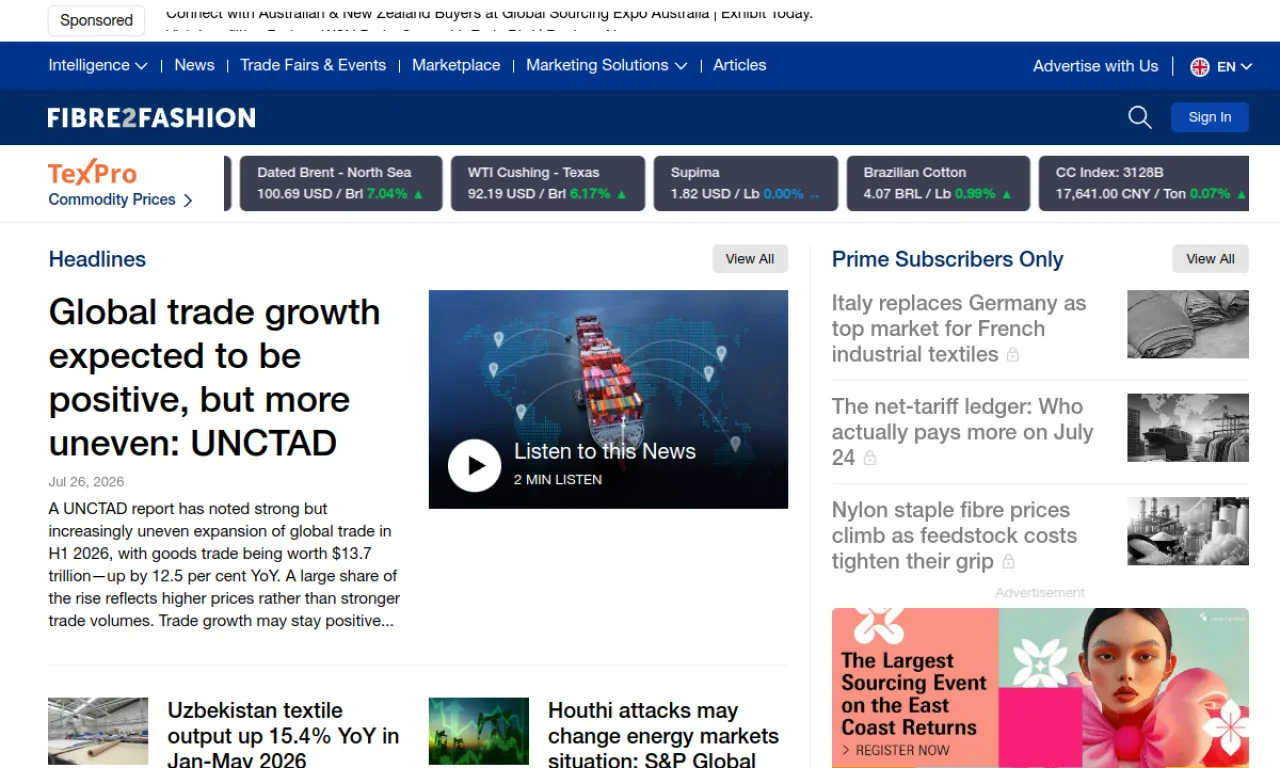Click the Jul 26, 2026 date text
This screenshot has width=1280, height=768.
[86, 482]
